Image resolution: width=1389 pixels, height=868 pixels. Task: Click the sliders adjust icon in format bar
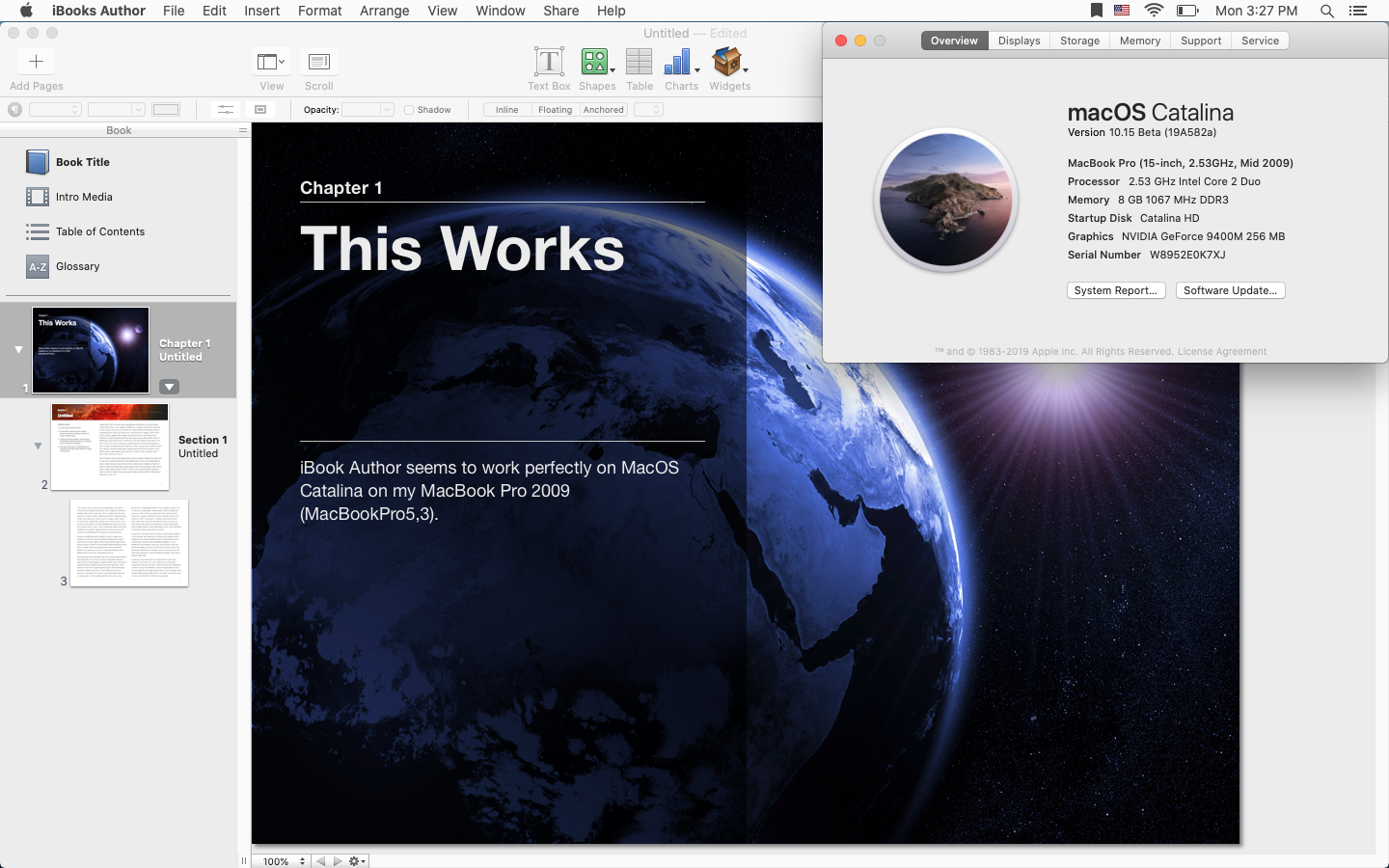[225, 110]
